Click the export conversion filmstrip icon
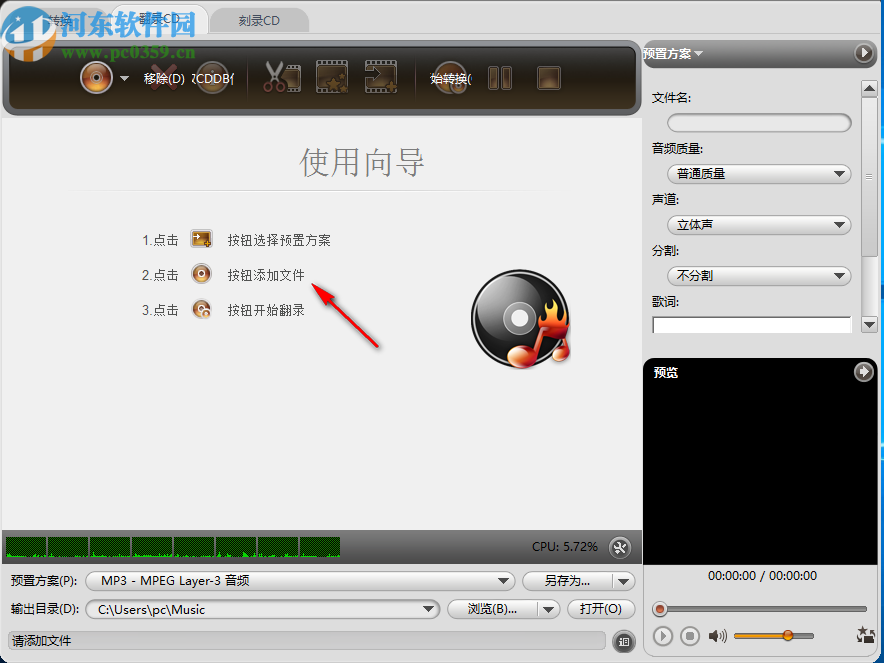Screen dimensions: 884x663 tap(383, 77)
